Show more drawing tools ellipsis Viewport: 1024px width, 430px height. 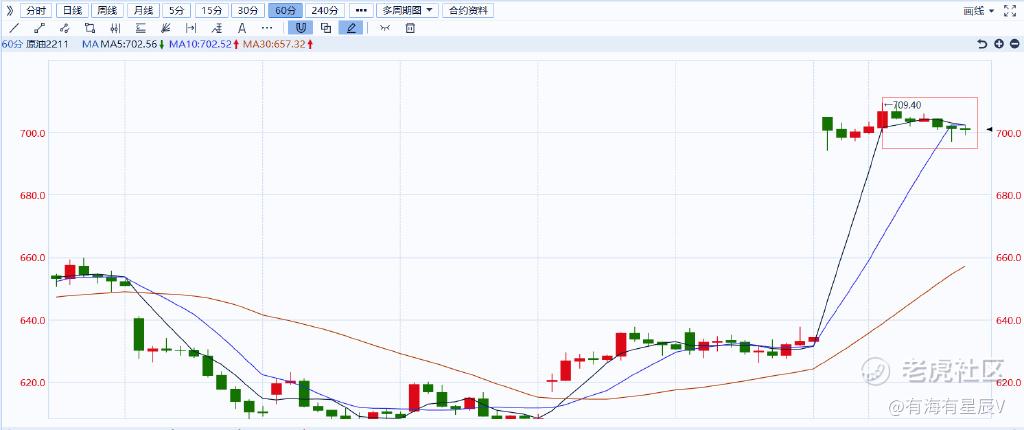click(267, 28)
